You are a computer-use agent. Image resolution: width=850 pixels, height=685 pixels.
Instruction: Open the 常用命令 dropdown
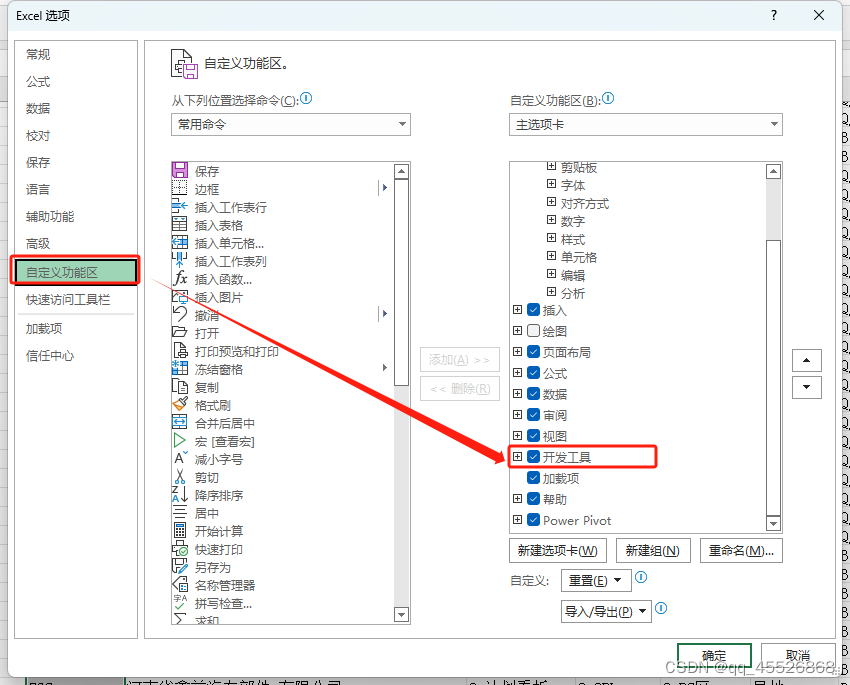[x=291, y=124]
